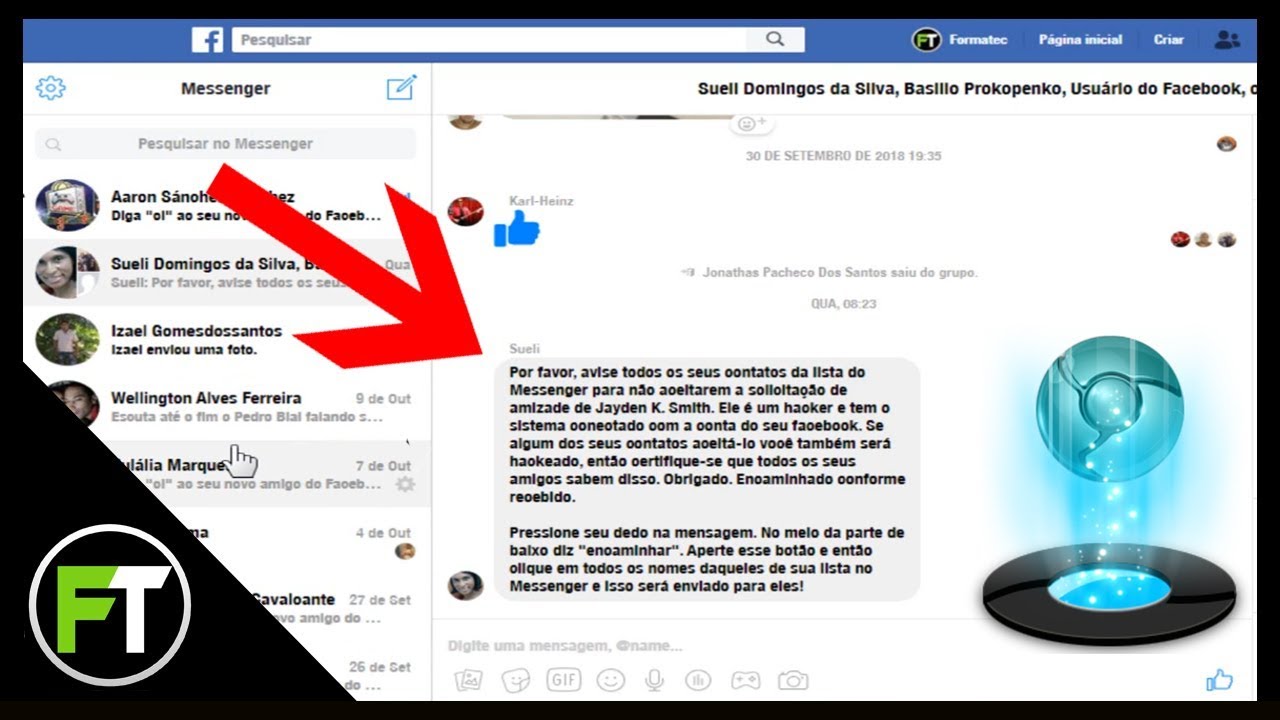This screenshot has width=1280, height=720.
Task: Click Aaron Sánchez conversation avatar
Action: coord(67,205)
